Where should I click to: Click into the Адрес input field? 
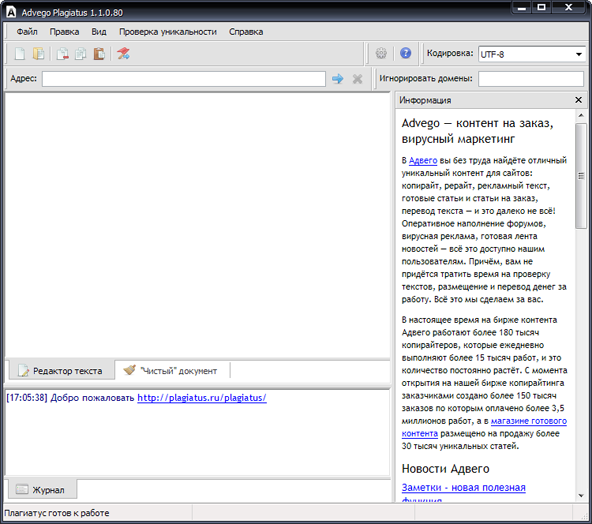tap(184, 79)
